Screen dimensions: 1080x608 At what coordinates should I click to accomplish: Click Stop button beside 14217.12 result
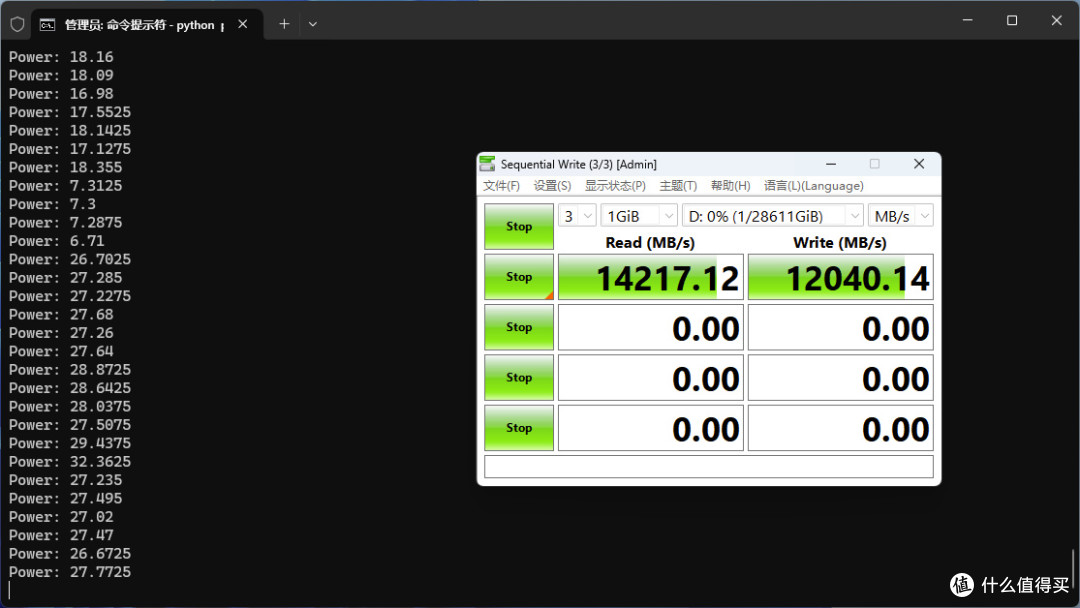pyautogui.click(x=519, y=277)
